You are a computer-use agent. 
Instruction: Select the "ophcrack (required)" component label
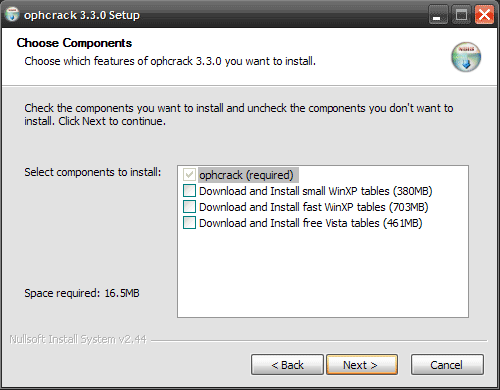point(246,175)
